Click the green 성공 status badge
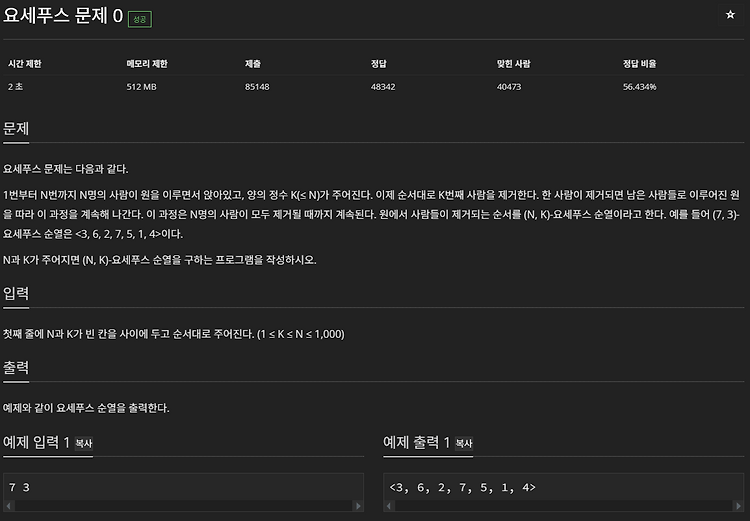Image resolution: width=750 pixels, height=521 pixels. (x=140, y=19)
